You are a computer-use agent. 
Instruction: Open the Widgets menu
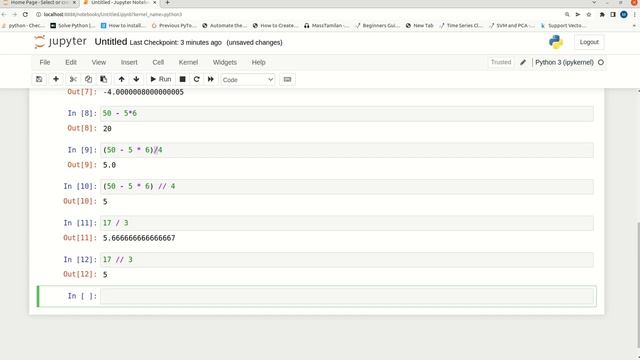[x=224, y=62]
